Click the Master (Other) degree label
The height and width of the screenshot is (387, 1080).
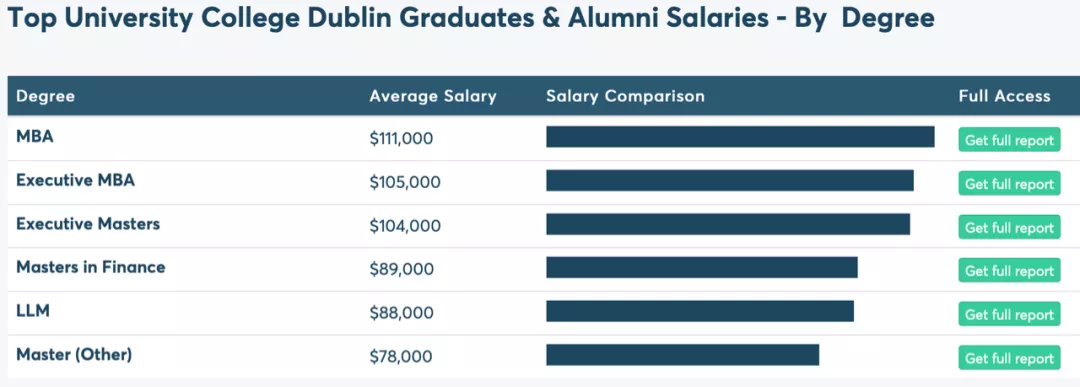tap(74, 355)
